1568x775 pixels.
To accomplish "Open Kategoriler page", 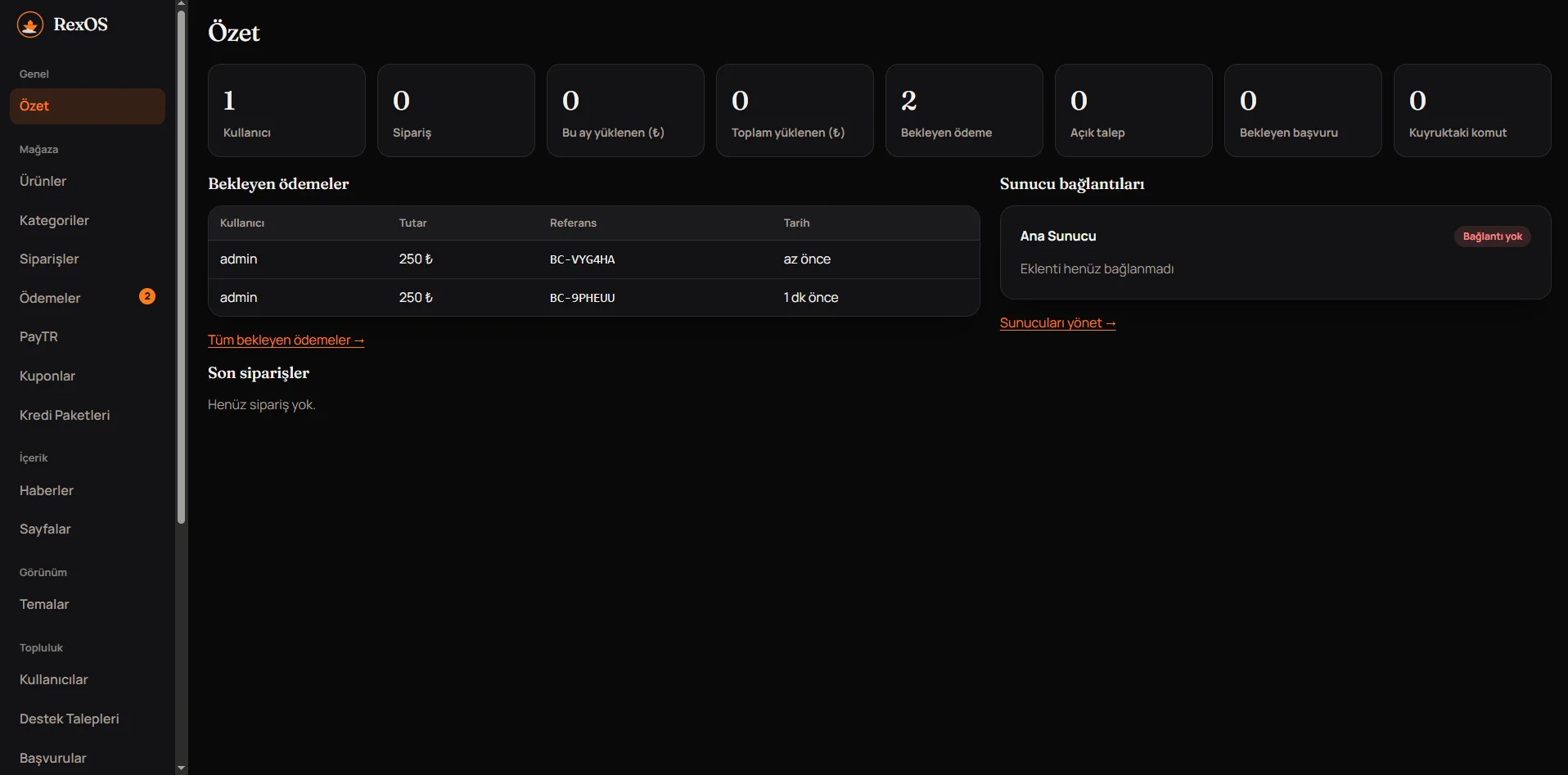I will (x=88, y=220).
